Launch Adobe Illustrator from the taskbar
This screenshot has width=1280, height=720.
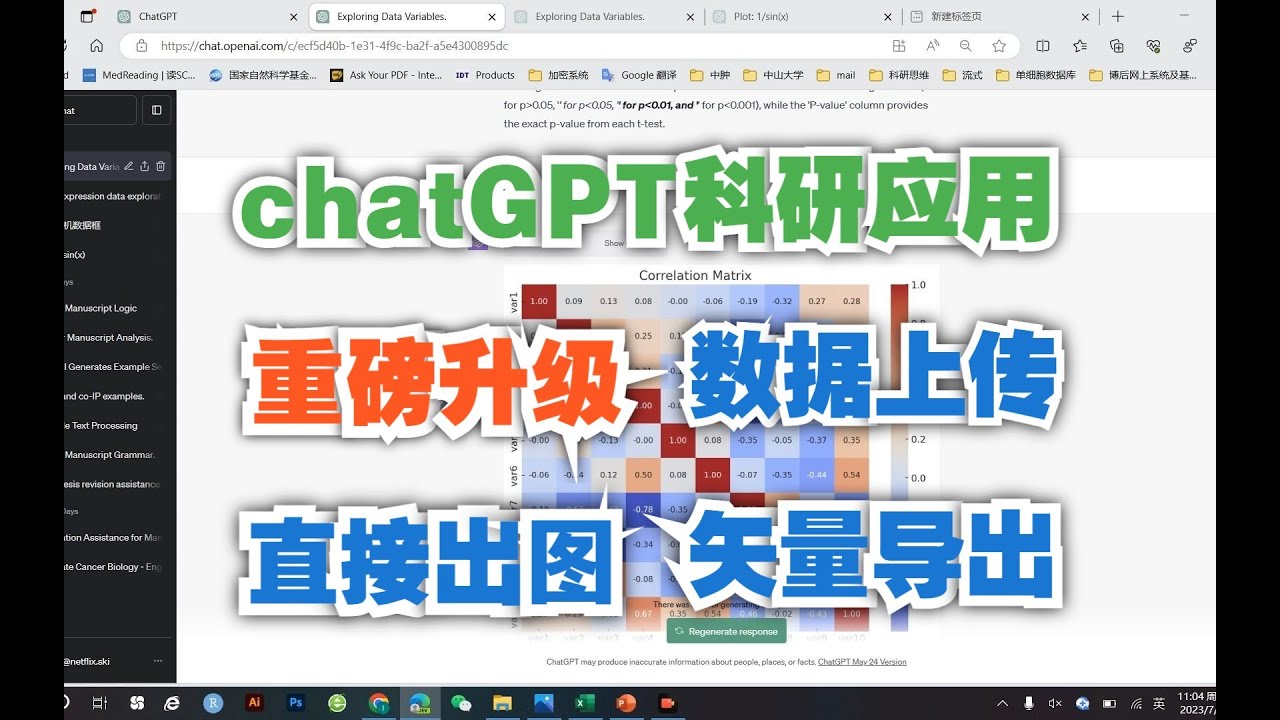255,703
